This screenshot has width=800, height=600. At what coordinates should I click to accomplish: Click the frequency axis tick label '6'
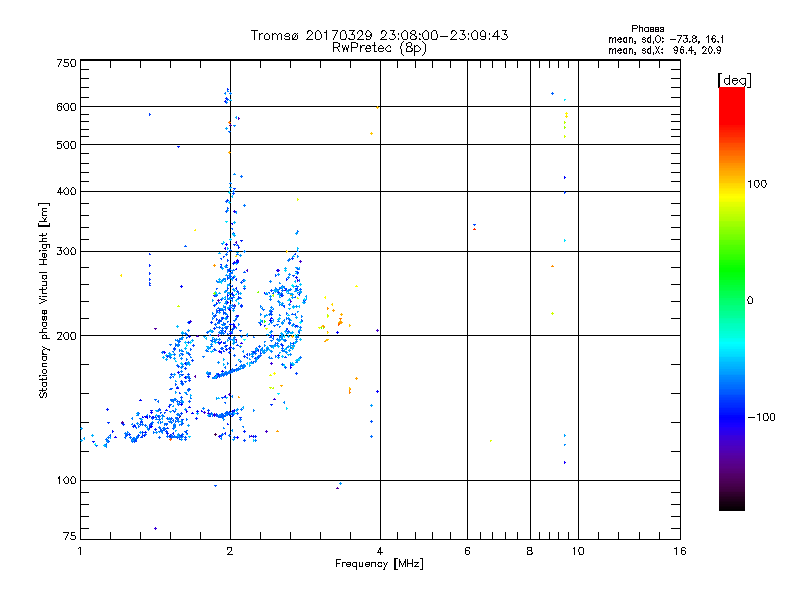[x=467, y=551]
